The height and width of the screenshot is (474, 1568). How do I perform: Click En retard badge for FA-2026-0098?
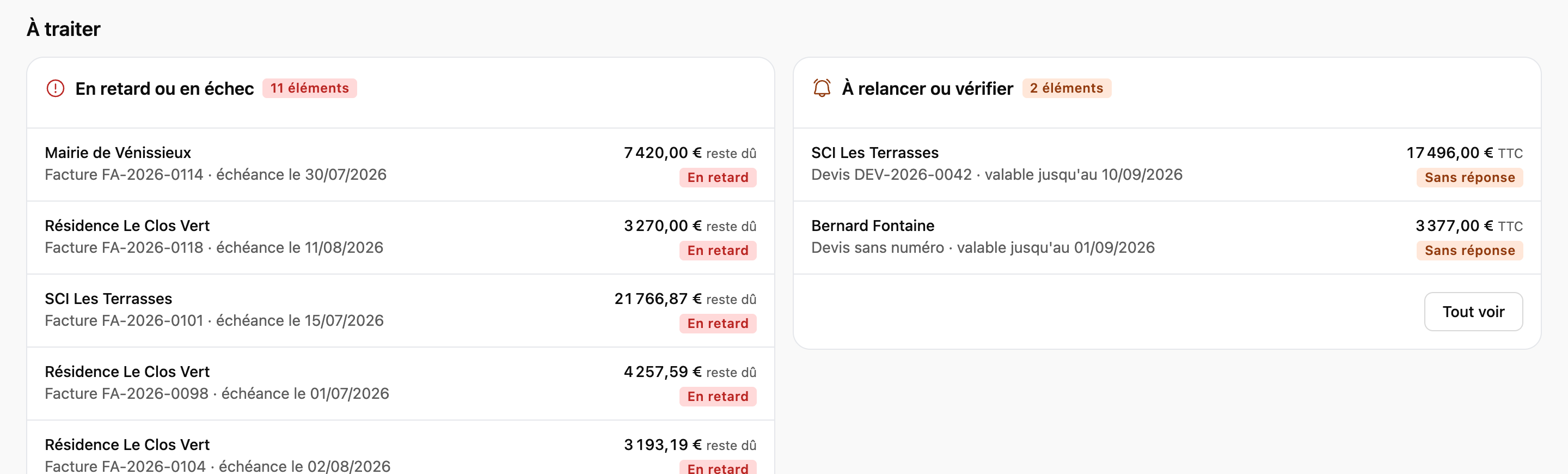pyautogui.click(x=718, y=397)
